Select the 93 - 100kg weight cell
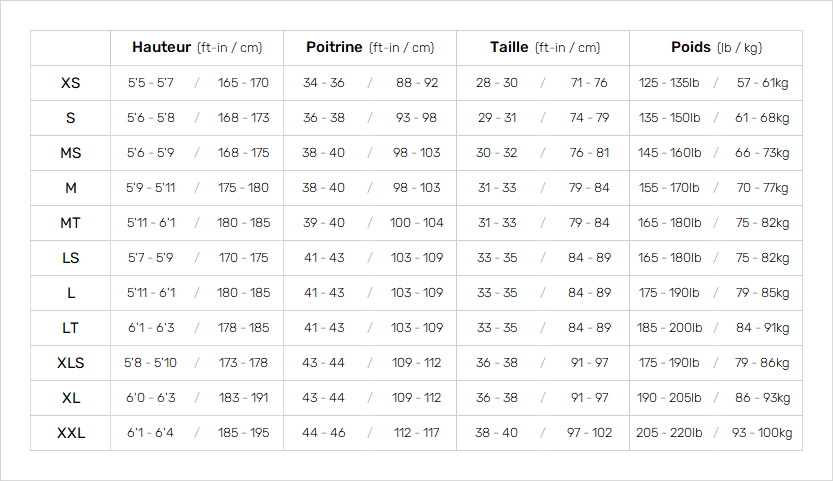 (762, 433)
